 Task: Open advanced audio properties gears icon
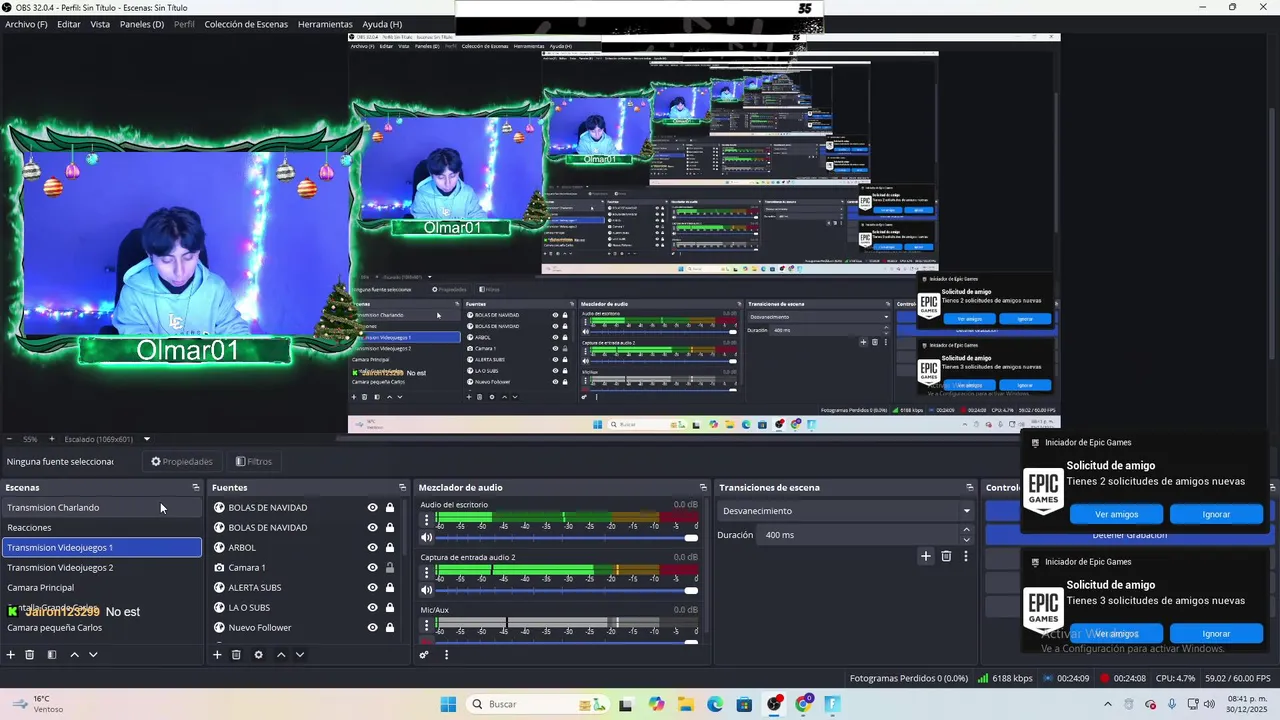coord(424,655)
